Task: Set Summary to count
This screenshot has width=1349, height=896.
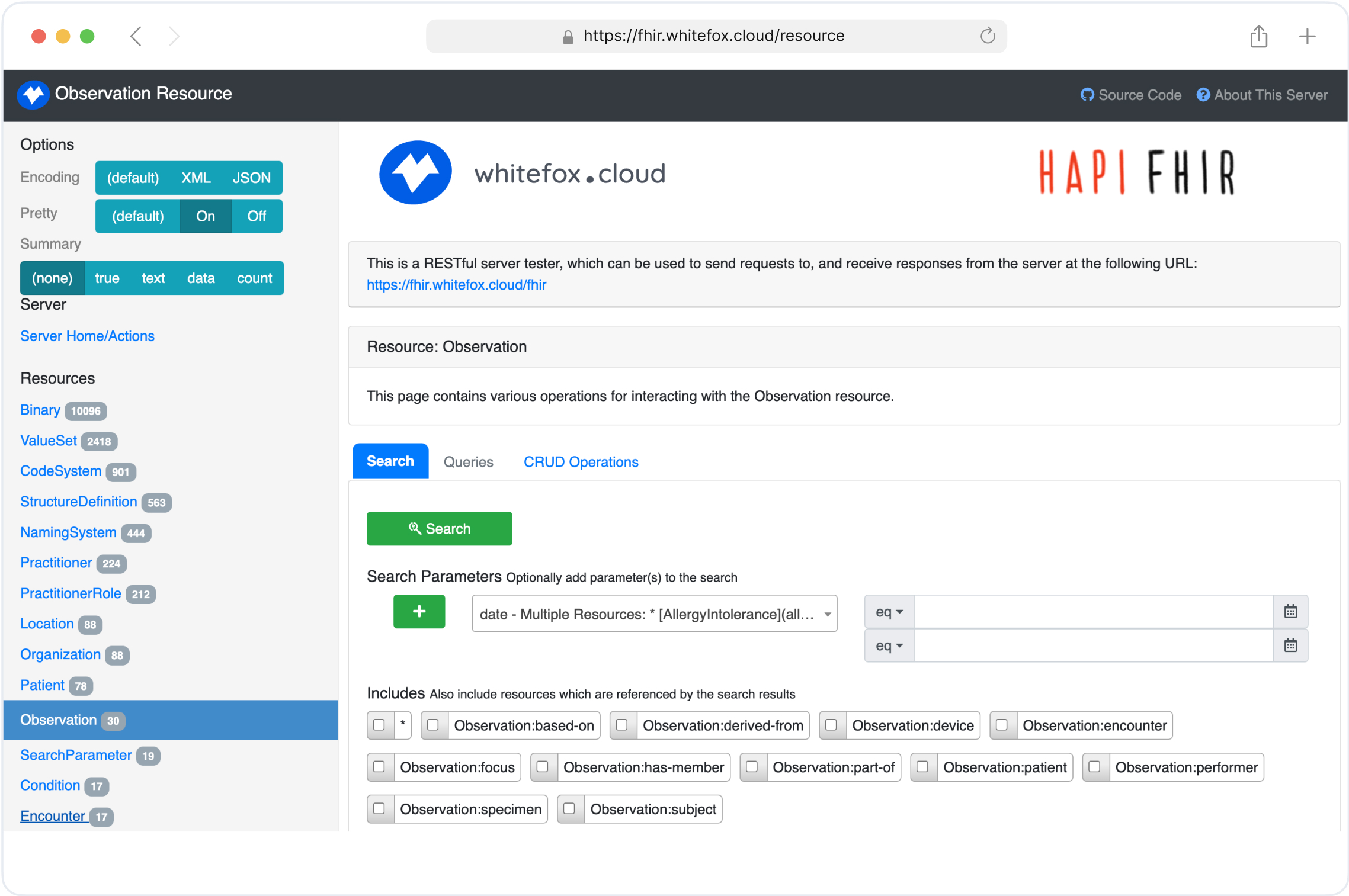Action: pos(254,278)
